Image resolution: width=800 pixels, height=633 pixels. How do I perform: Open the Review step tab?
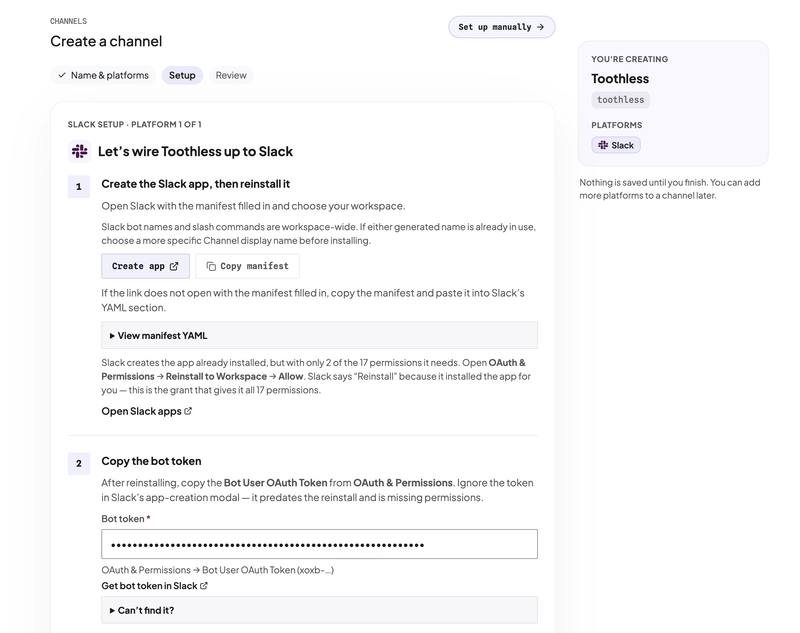(x=231, y=75)
